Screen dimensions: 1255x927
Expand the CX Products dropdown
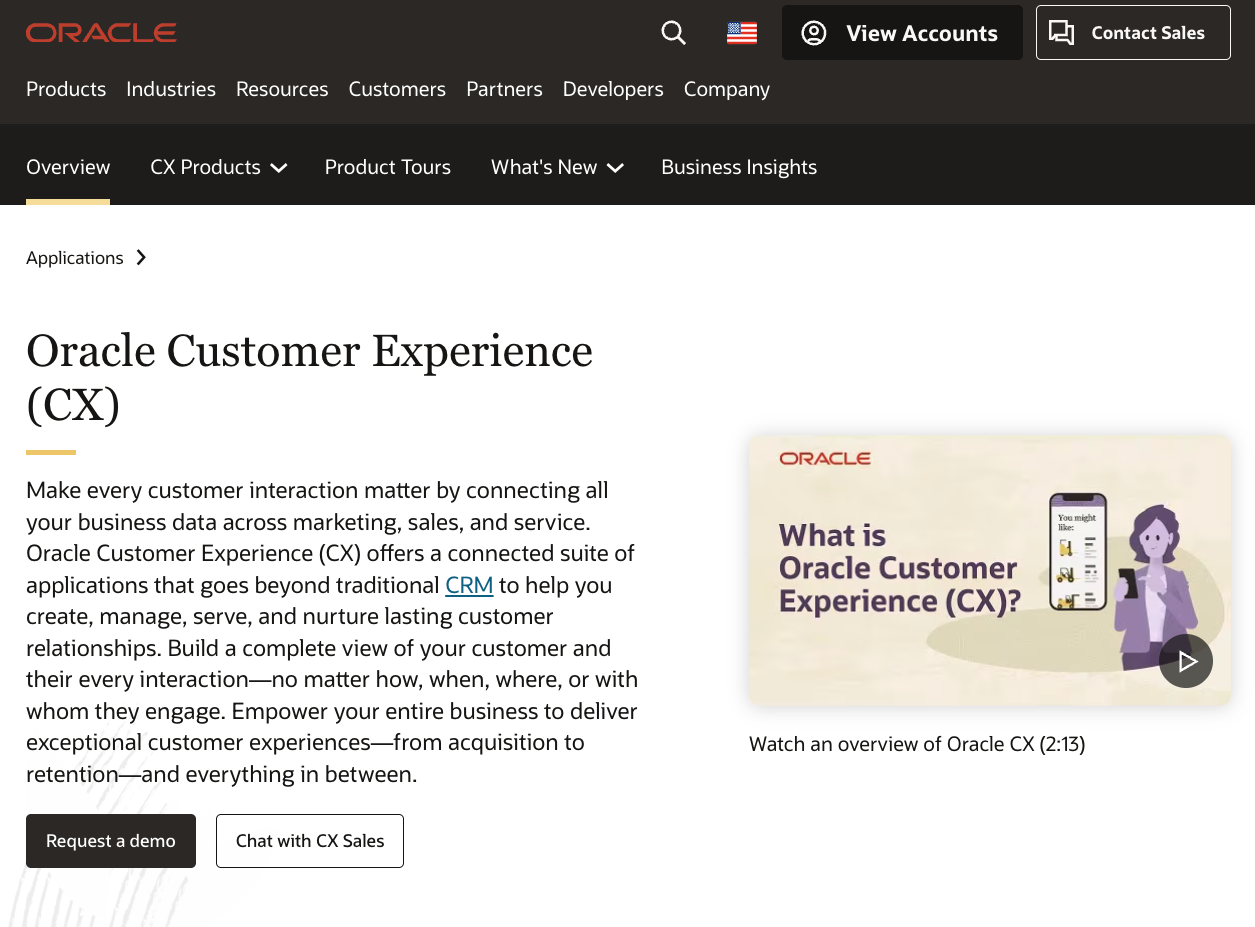[219, 167]
